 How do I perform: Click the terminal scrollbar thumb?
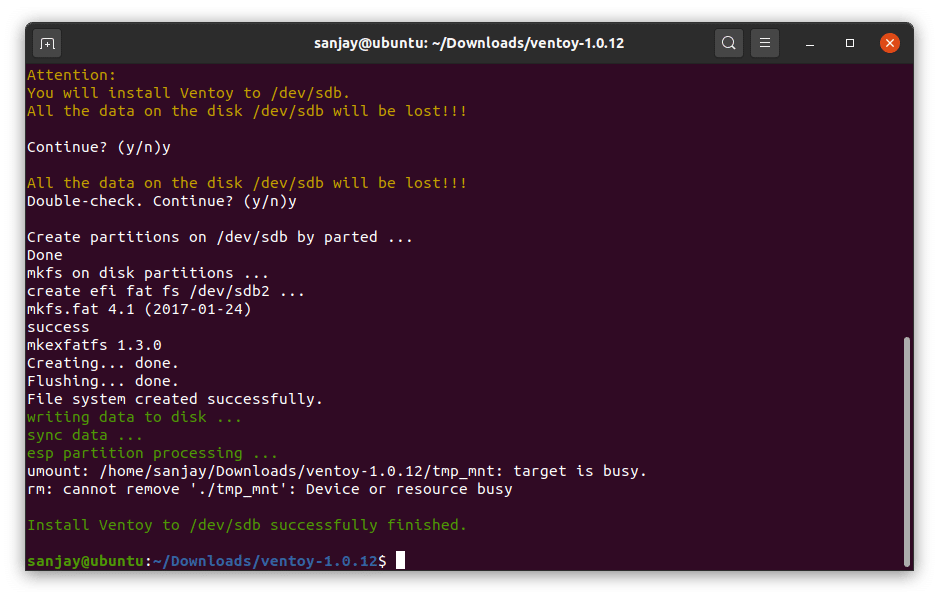pyautogui.click(x=907, y=450)
